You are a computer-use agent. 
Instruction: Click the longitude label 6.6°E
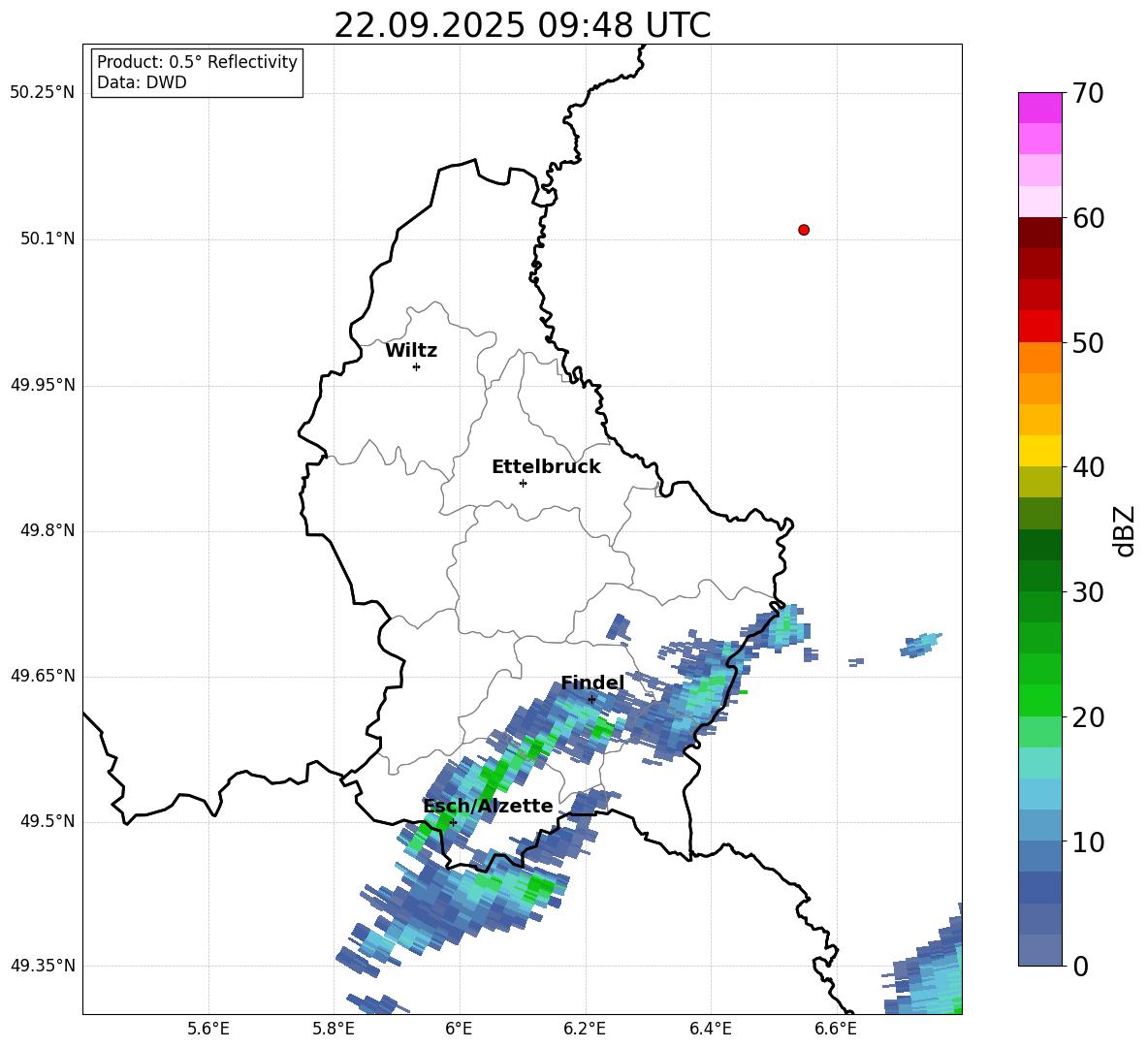(836, 1029)
